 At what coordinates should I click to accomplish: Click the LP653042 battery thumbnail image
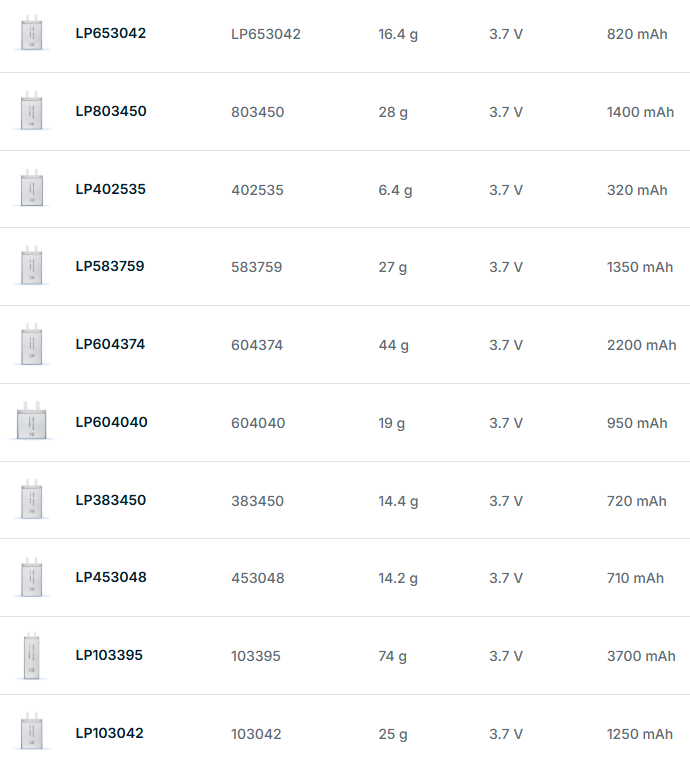click(x=32, y=33)
